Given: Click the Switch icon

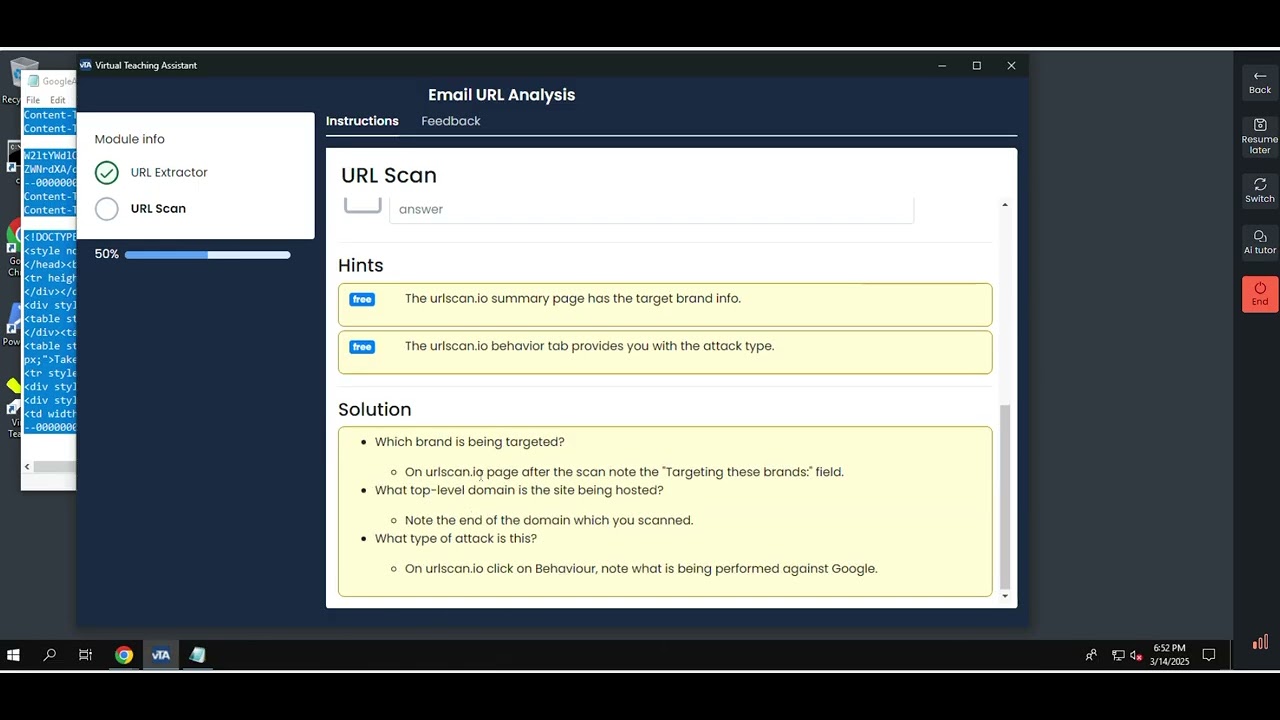Looking at the screenshot, I should click(1259, 190).
